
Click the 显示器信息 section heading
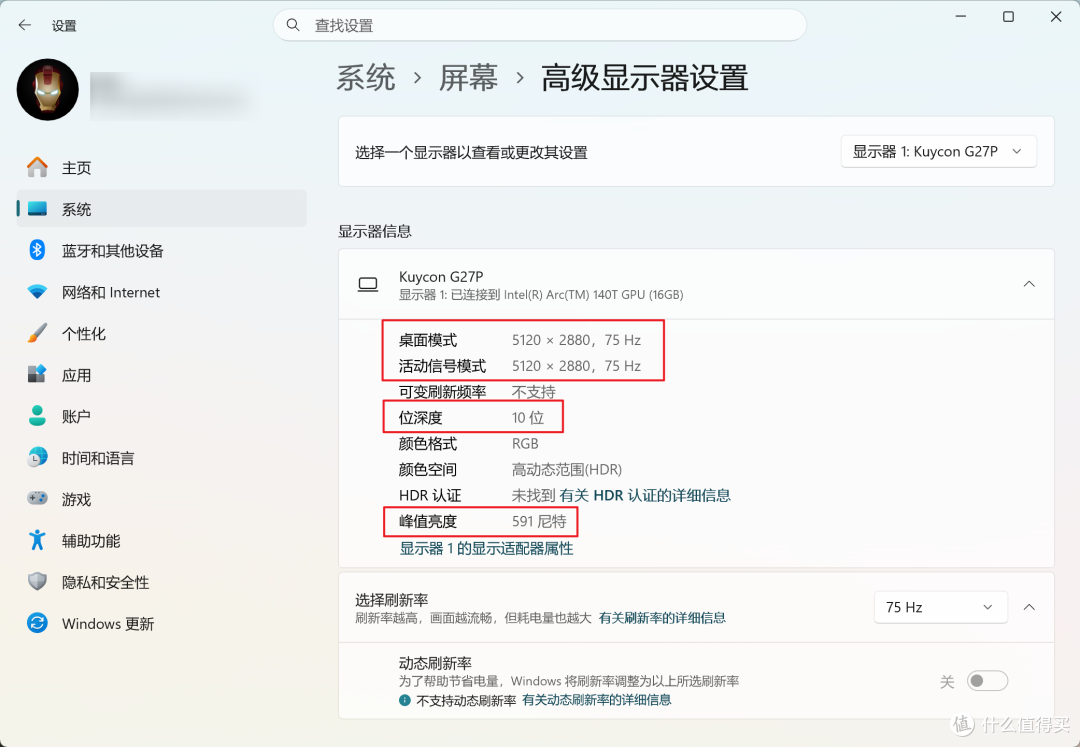point(375,231)
